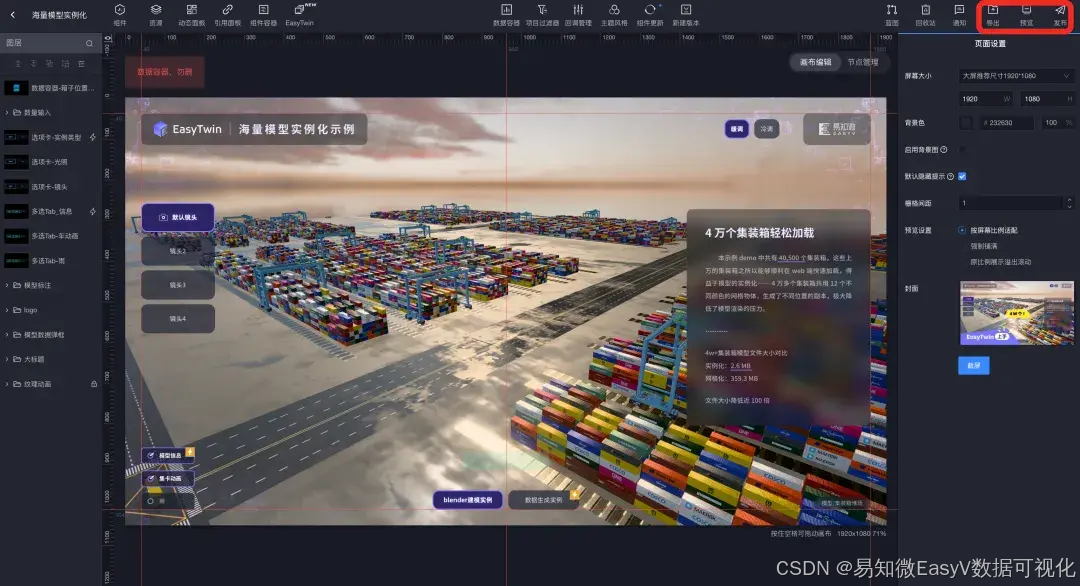1080x586 pixels.
Task: Open the 动态面板 dynamic panel tool
Action: click(191, 14)
